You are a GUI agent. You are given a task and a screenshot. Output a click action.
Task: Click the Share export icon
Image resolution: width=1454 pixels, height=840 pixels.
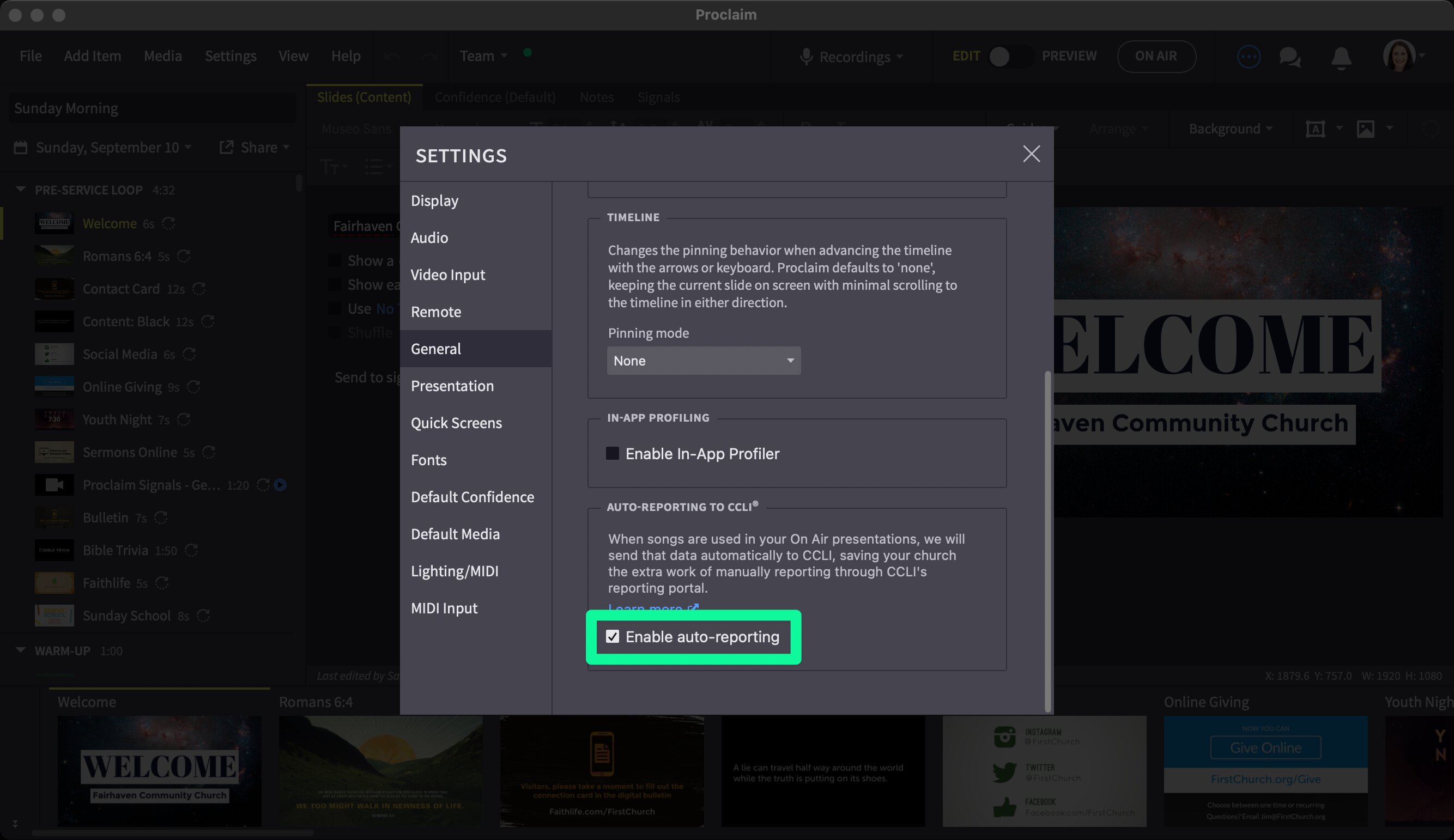226,147
